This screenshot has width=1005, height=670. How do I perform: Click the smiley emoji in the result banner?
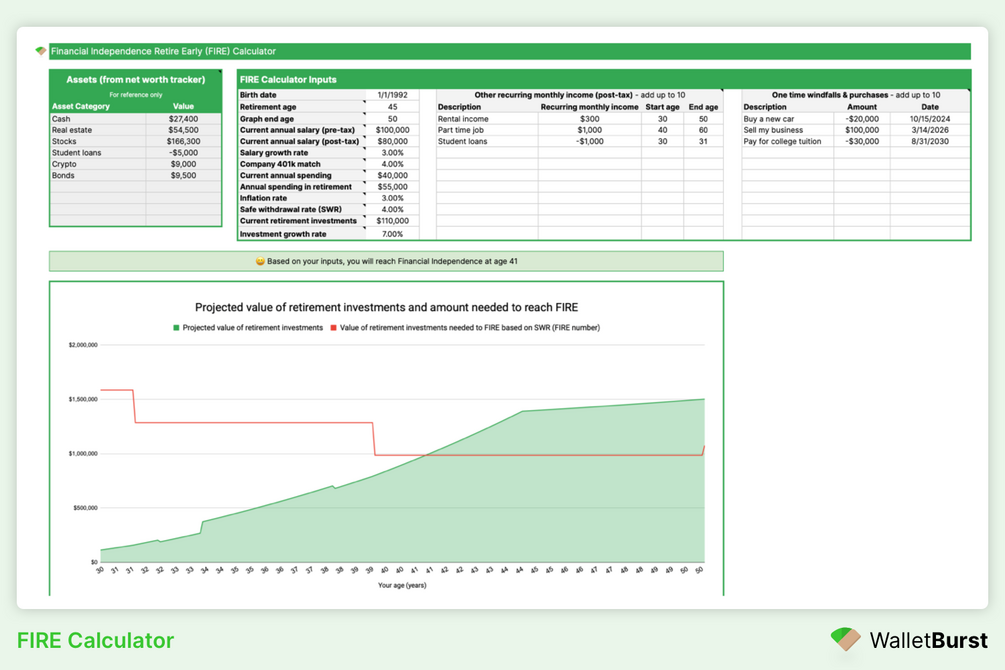(260, 262)
